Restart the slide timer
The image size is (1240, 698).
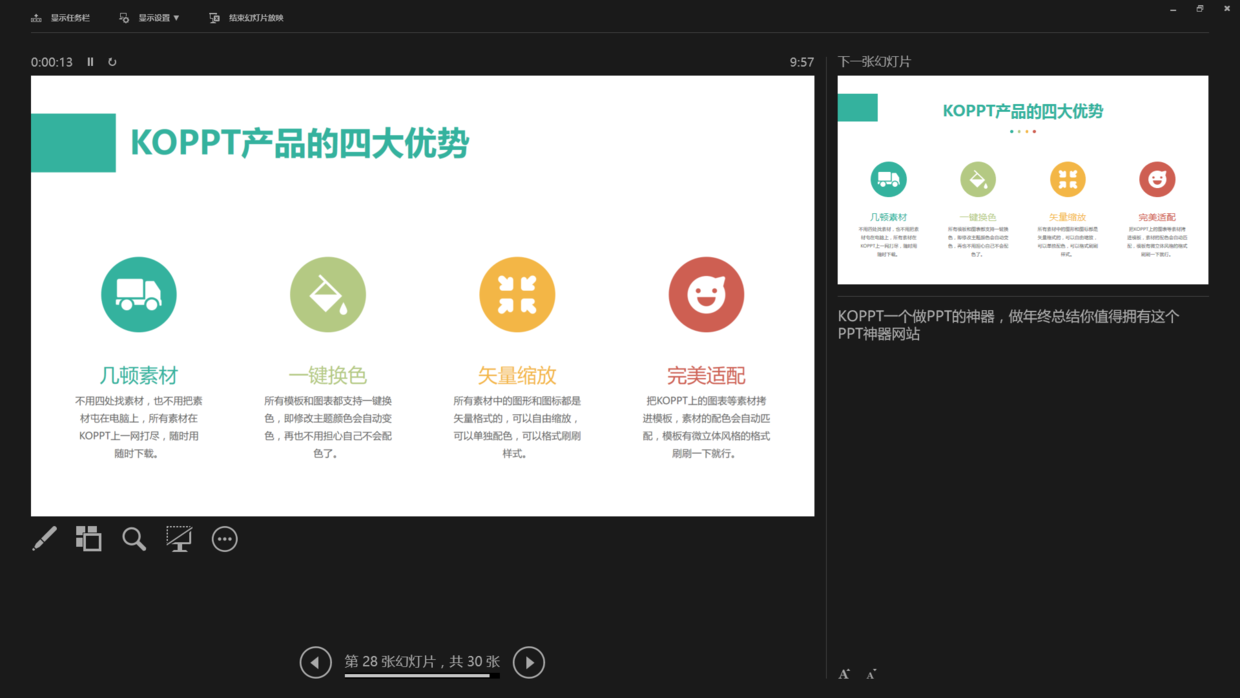[x=112, y=62]
